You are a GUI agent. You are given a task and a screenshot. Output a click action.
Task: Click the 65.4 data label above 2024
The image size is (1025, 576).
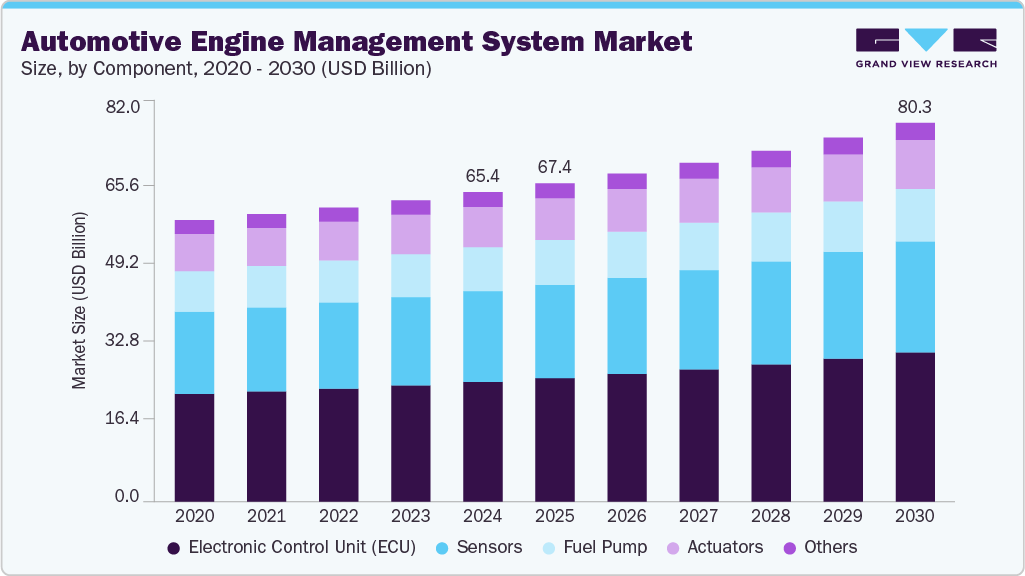[x=482, y=176]
